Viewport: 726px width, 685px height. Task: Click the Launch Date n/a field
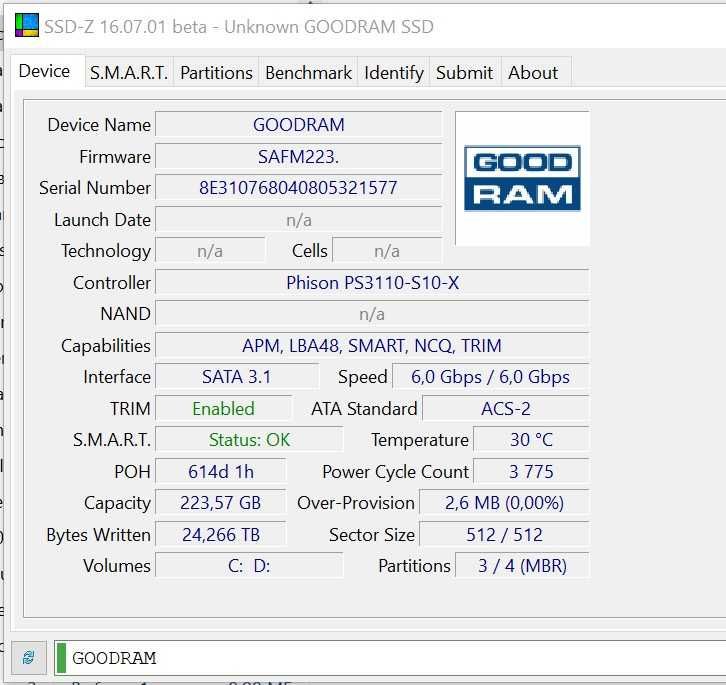[x=299, y=220]
